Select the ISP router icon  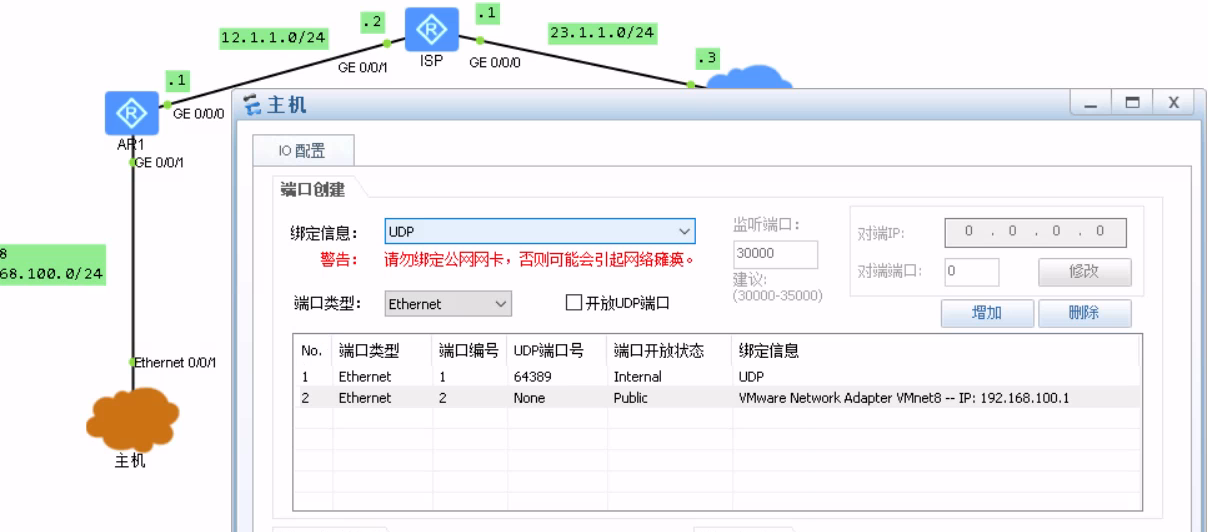pyautogui.click(x=432, y=31)
